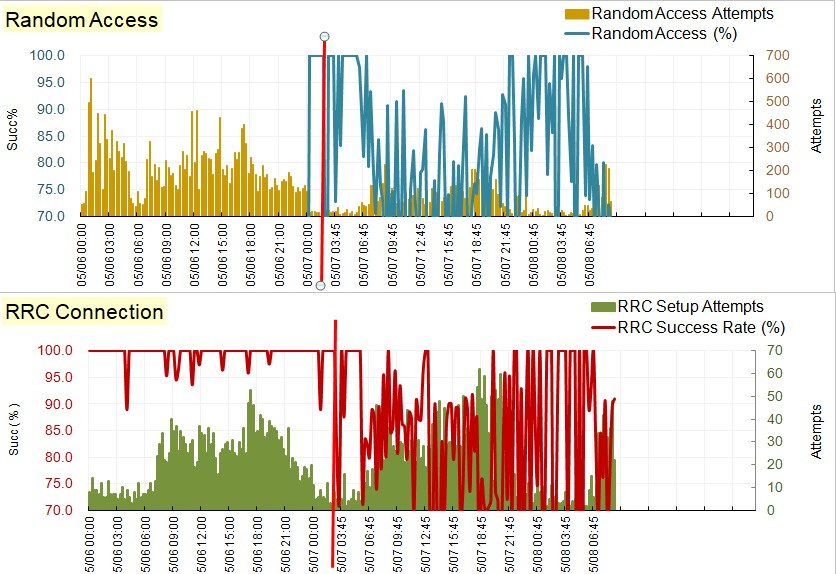
Task: Click the green RRC Setup Attempts legend swatch
Action: click(x=604, y=307)
